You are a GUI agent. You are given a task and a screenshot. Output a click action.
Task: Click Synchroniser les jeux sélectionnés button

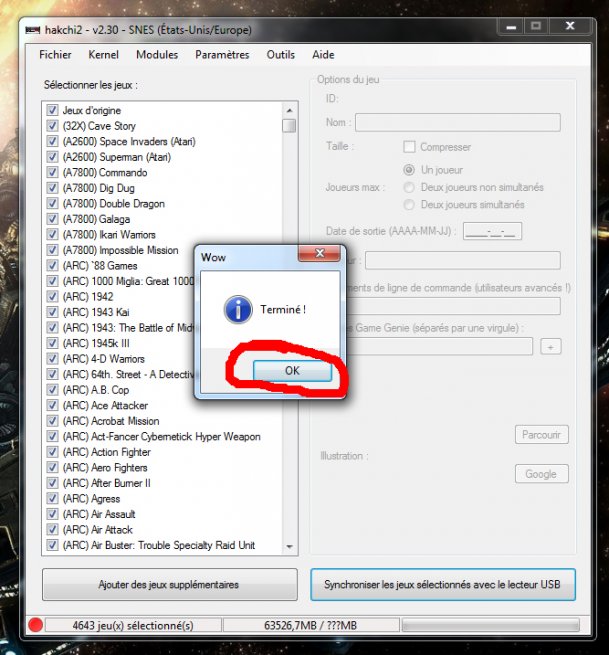click(442, 584)
